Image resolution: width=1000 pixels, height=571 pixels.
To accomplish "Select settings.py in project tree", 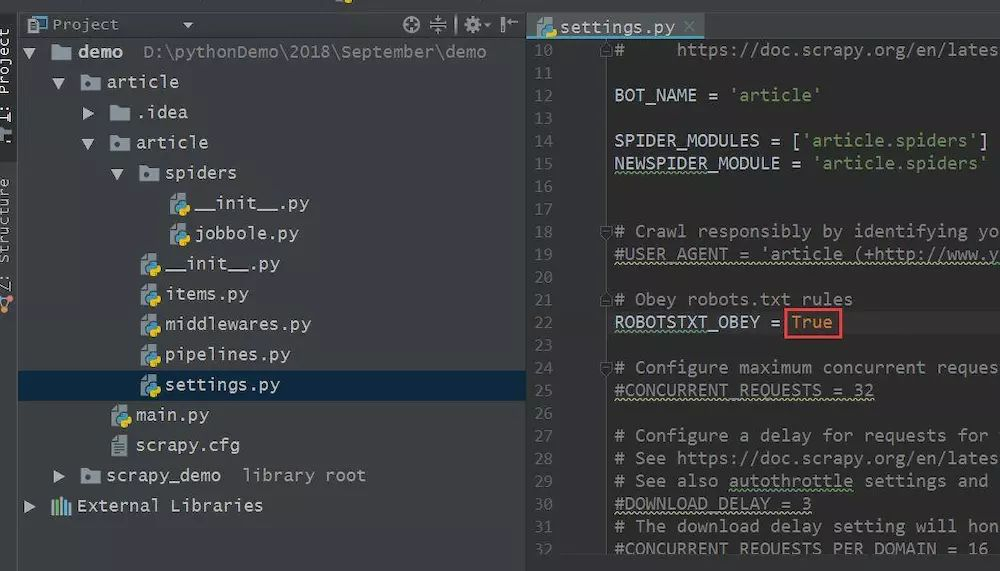I will coord(272,385).
